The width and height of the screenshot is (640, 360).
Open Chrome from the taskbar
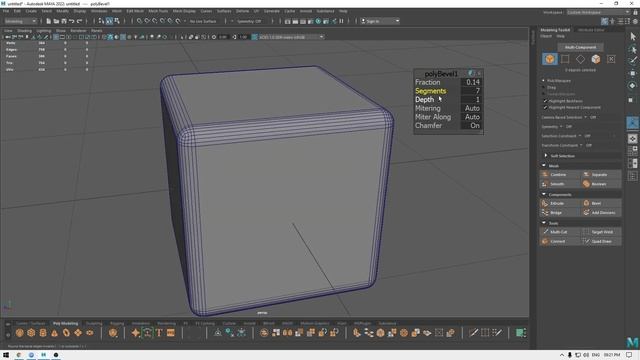coord(19,355)
